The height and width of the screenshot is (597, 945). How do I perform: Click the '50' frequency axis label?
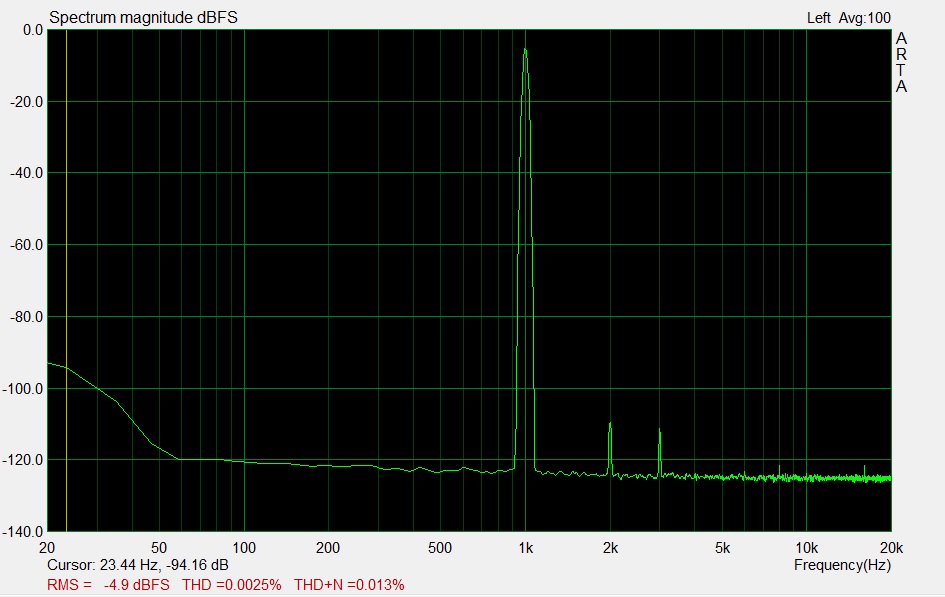[x=159, y=548]
